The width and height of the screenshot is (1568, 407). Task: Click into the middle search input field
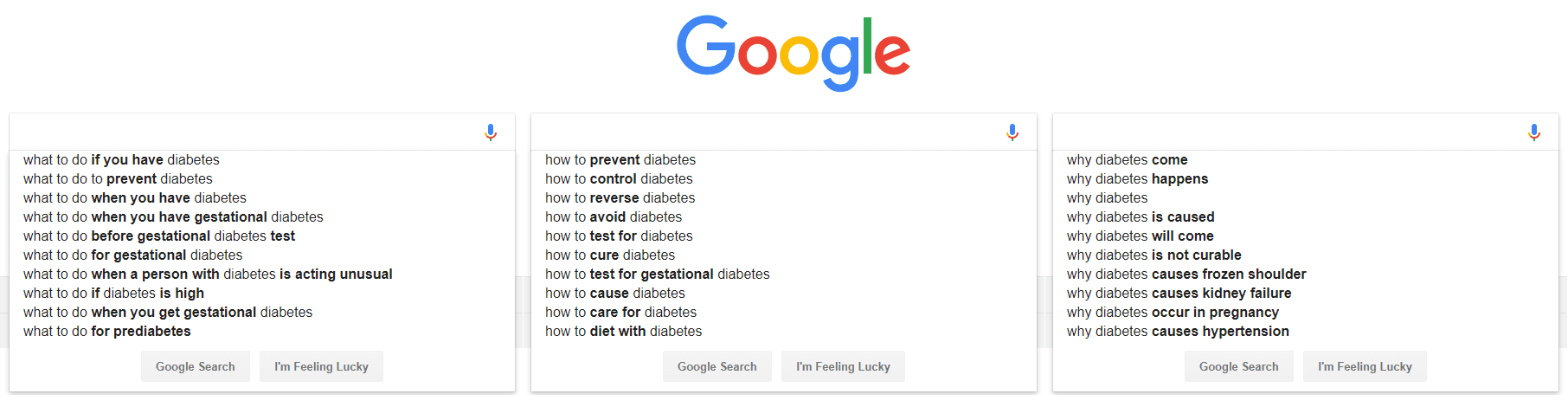[x=768, y=132]
